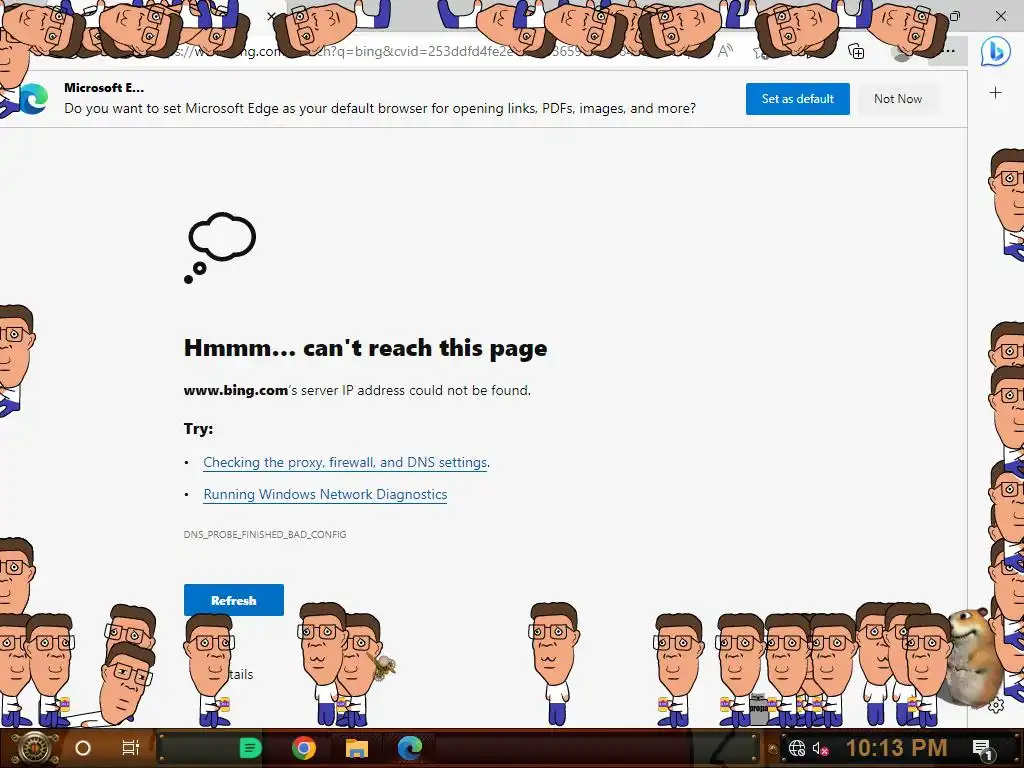
Task: Click DNS_PROBE_FINISHED_BAD_CONFIG error text
Action: point(265,534)
